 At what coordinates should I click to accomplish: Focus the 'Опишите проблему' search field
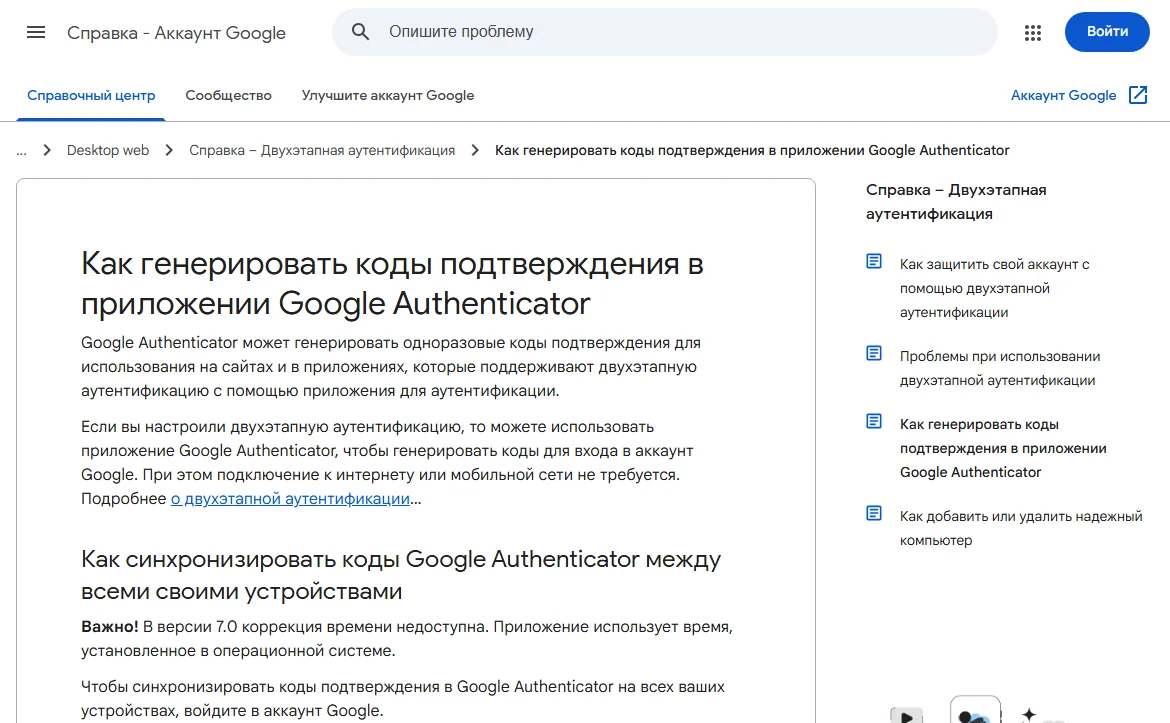(x=664, y=32)
